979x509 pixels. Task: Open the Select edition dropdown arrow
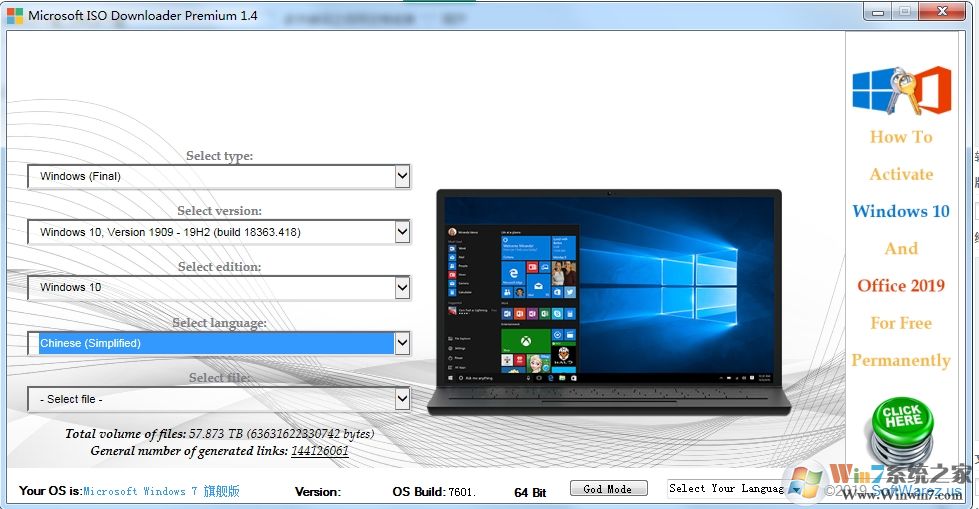coord(403,287)
